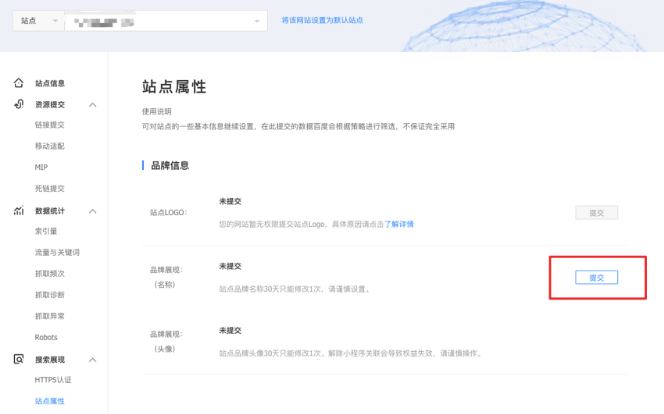Click the link icon beside 资源提交
This screenshot has width=664, height=414.
(19, 104)
